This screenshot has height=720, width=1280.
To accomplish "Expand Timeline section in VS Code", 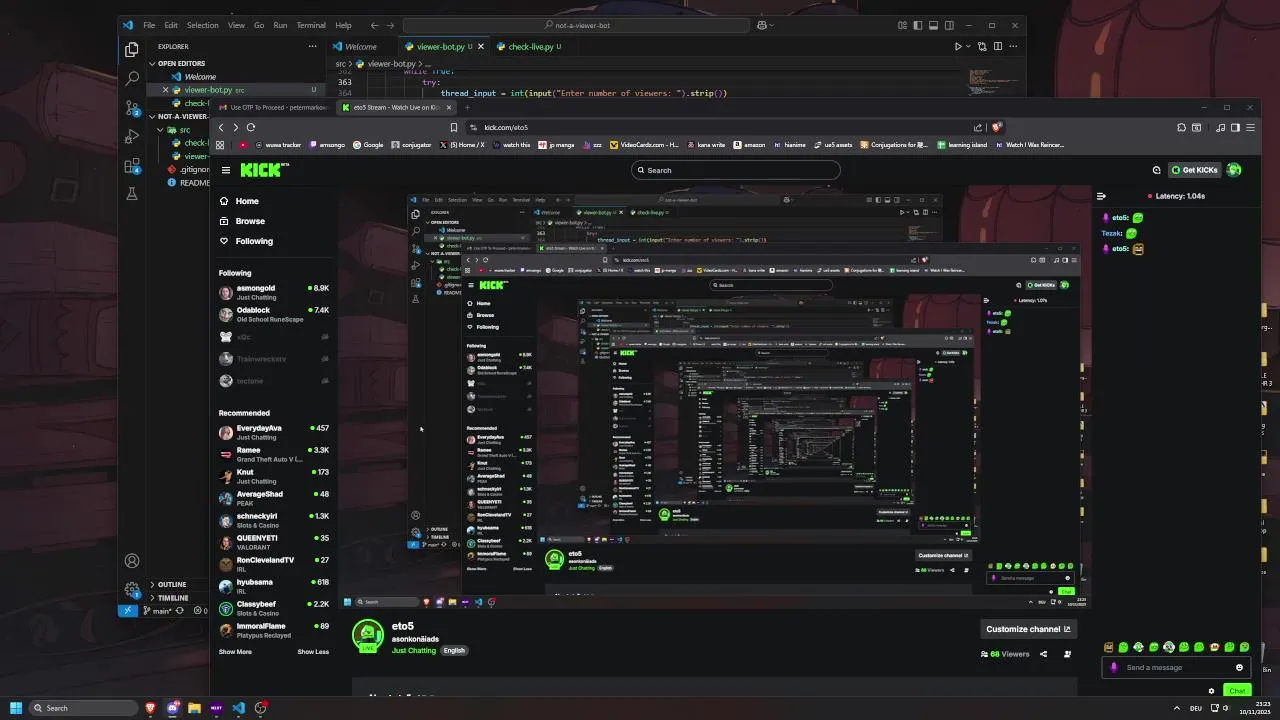I will 172,597.
